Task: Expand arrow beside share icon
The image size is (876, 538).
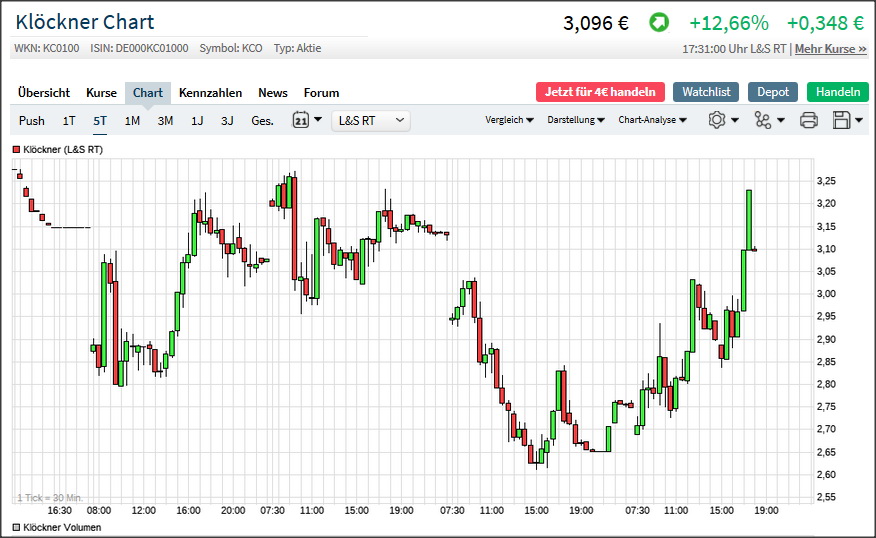Action: [780, 120]
